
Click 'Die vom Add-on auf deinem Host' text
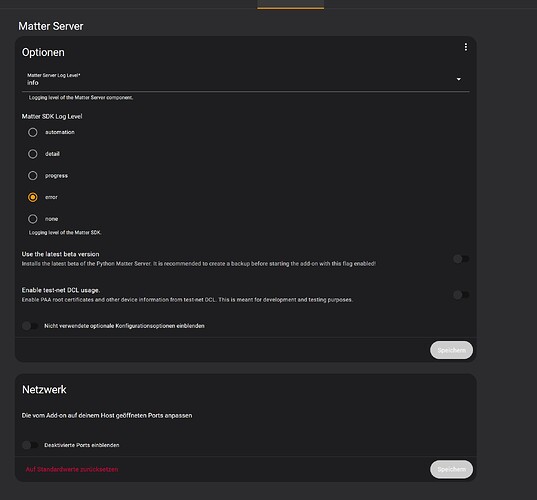(x=107, y=415)
